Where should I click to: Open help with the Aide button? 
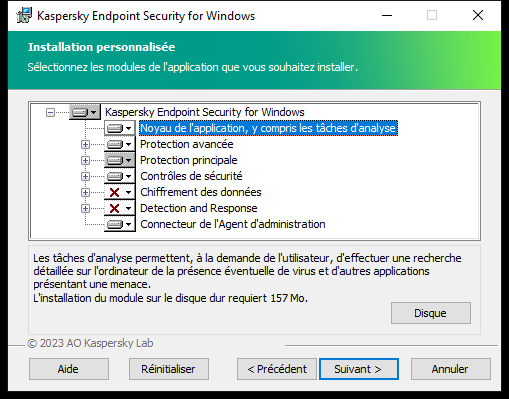pos(69,369)
